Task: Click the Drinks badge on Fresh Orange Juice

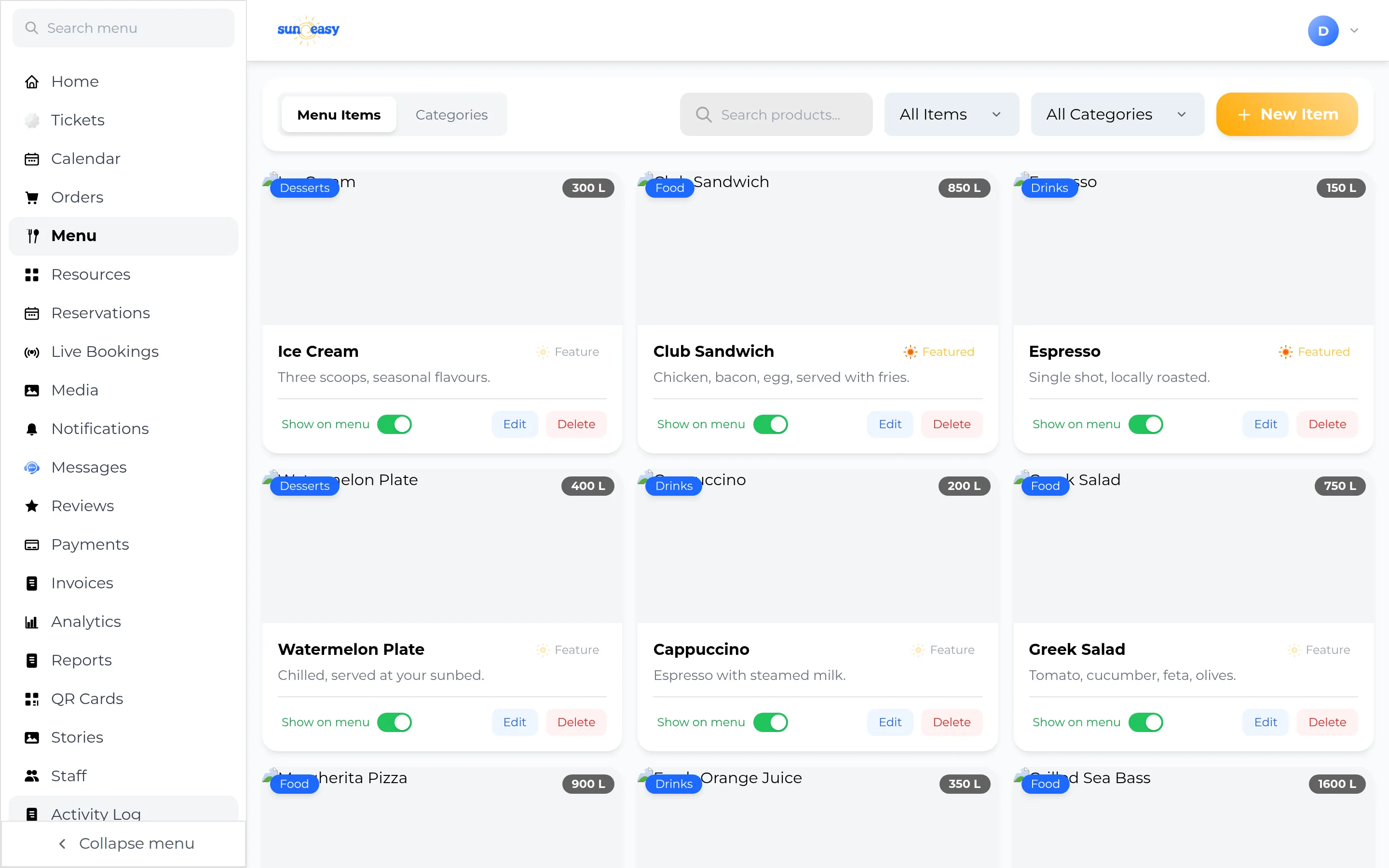Action: 674,784
